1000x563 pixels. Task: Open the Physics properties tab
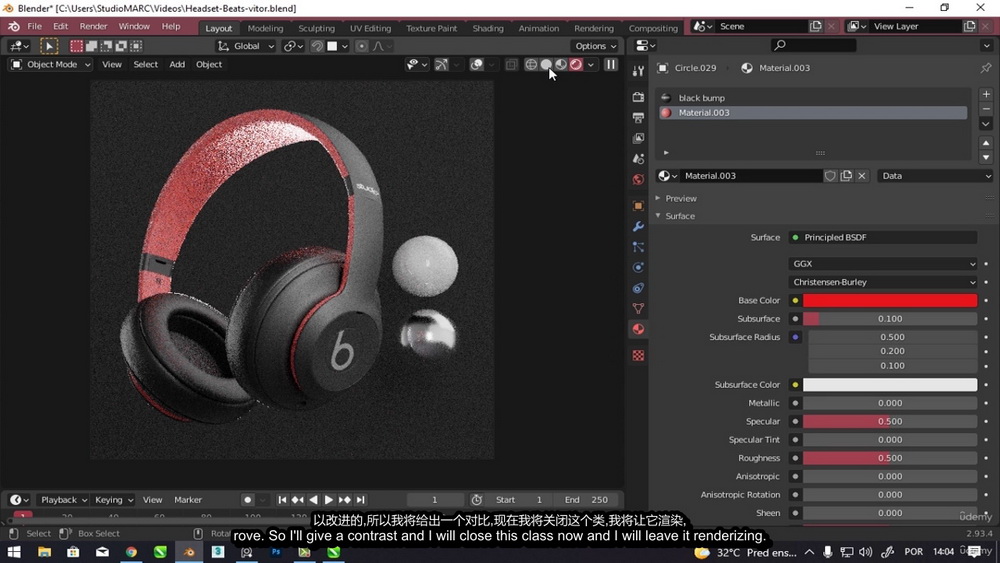coord(638,267)
